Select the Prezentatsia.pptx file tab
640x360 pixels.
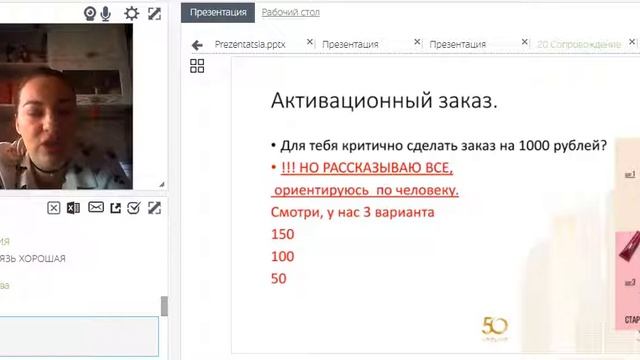(x=250, y=44)
